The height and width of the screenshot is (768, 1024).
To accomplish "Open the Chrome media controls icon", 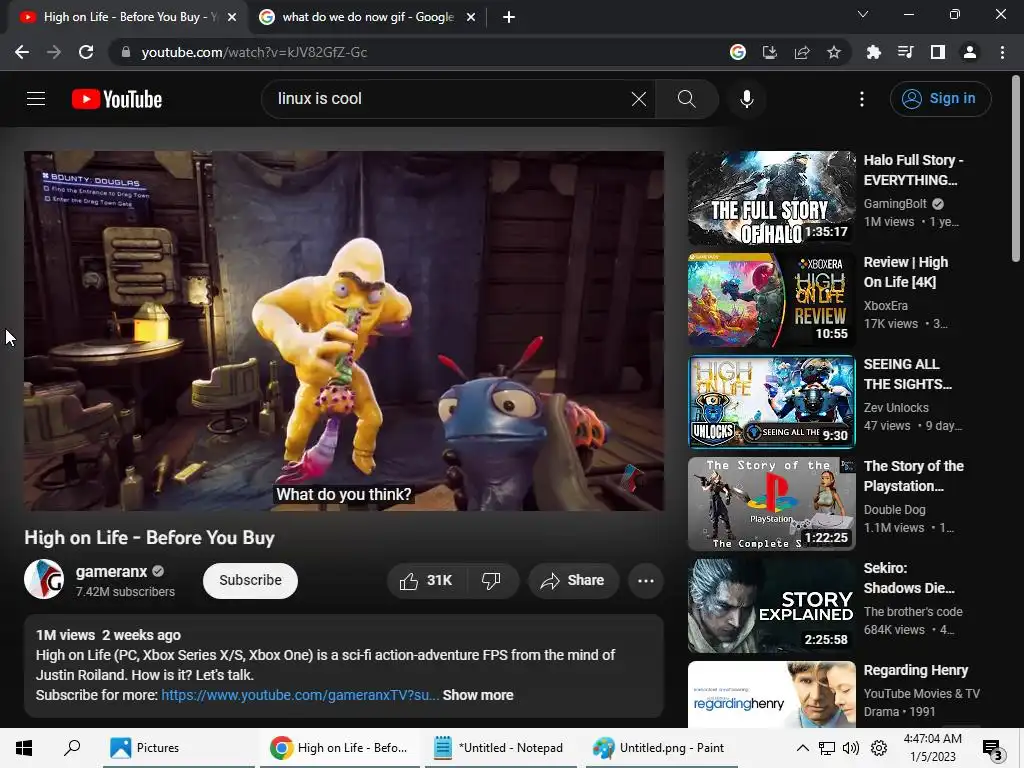I will pyautogui.click(x=905, y=52).
